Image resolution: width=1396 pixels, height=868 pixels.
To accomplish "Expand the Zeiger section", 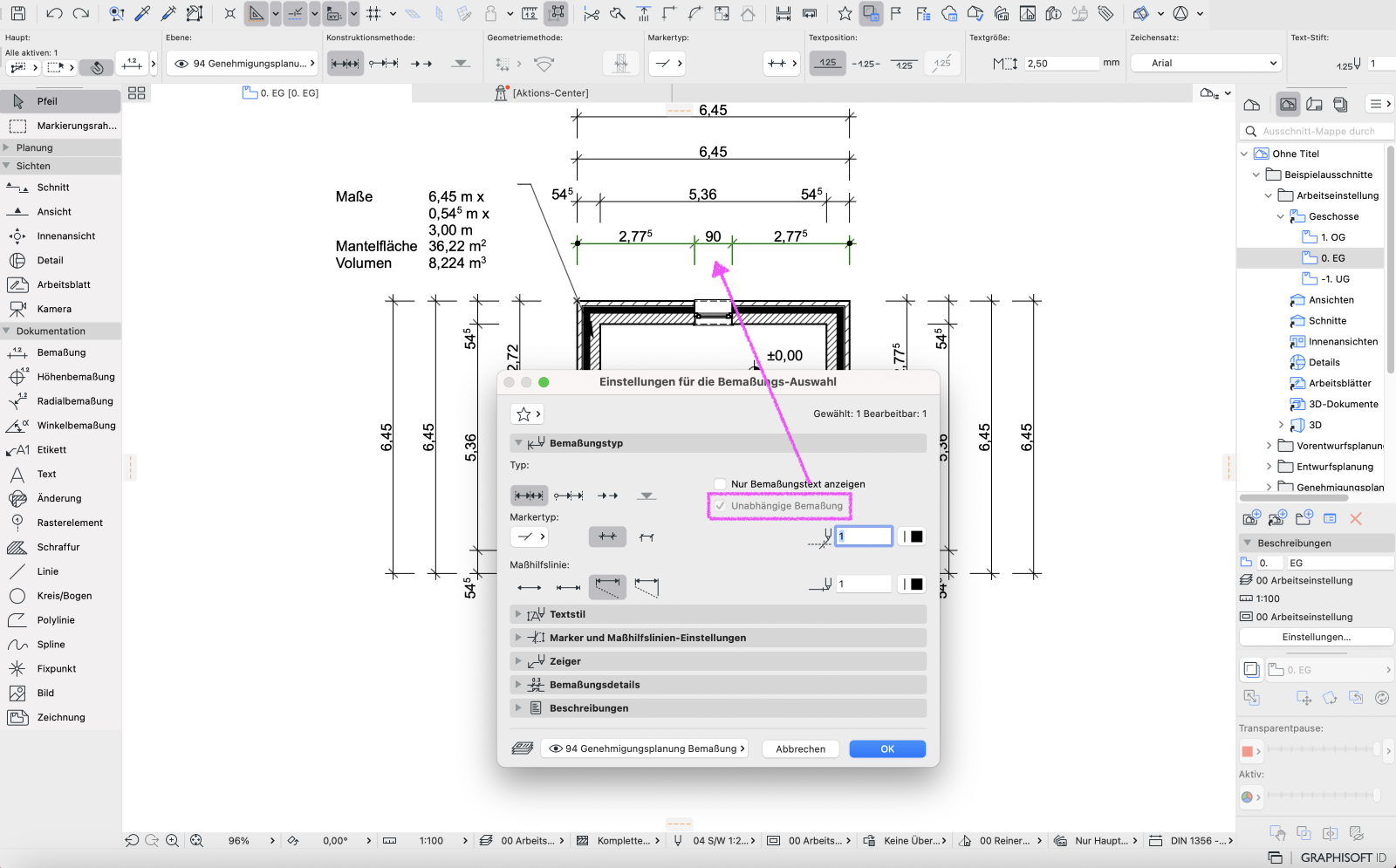I will click(x=718, y=661).
